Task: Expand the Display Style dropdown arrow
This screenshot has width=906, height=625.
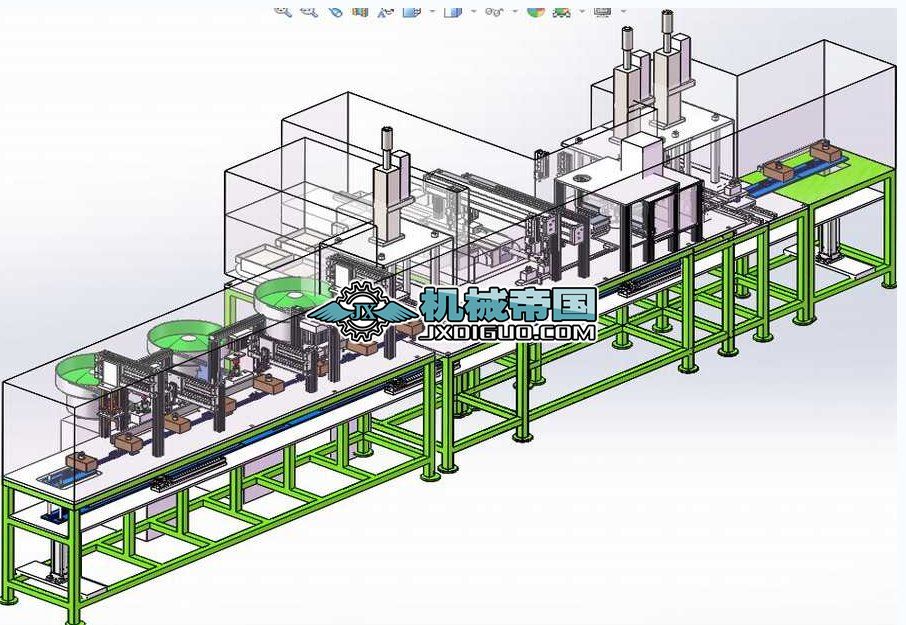Action: [x=473, y=11]
